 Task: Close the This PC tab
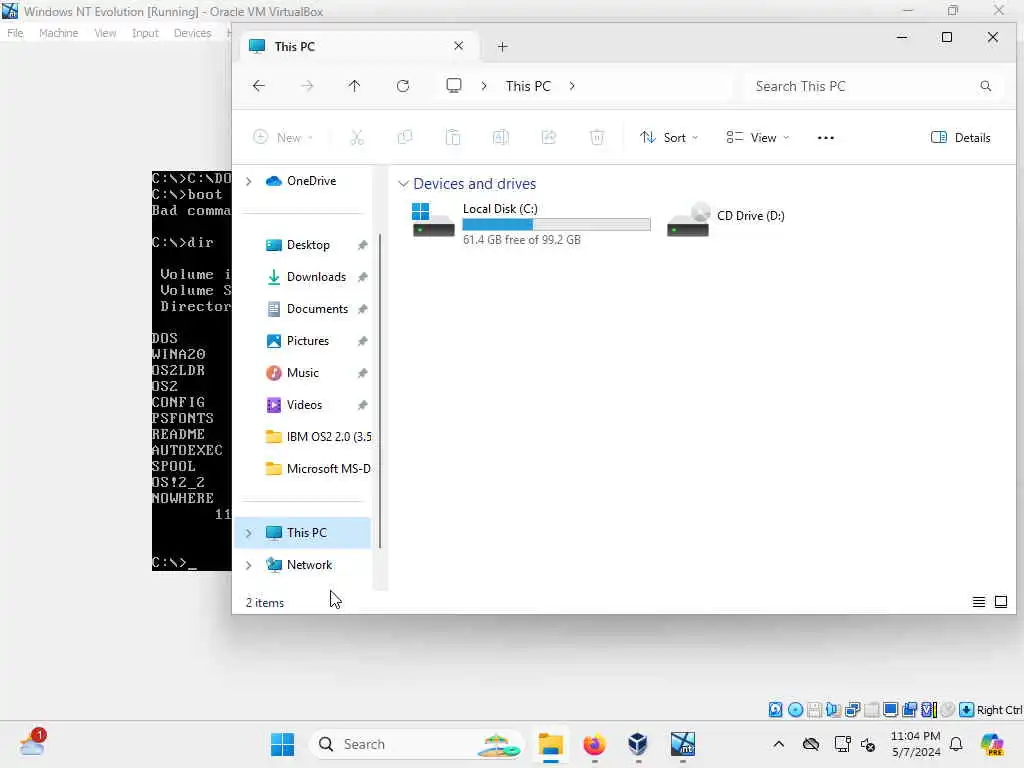(x=458, y=46)
